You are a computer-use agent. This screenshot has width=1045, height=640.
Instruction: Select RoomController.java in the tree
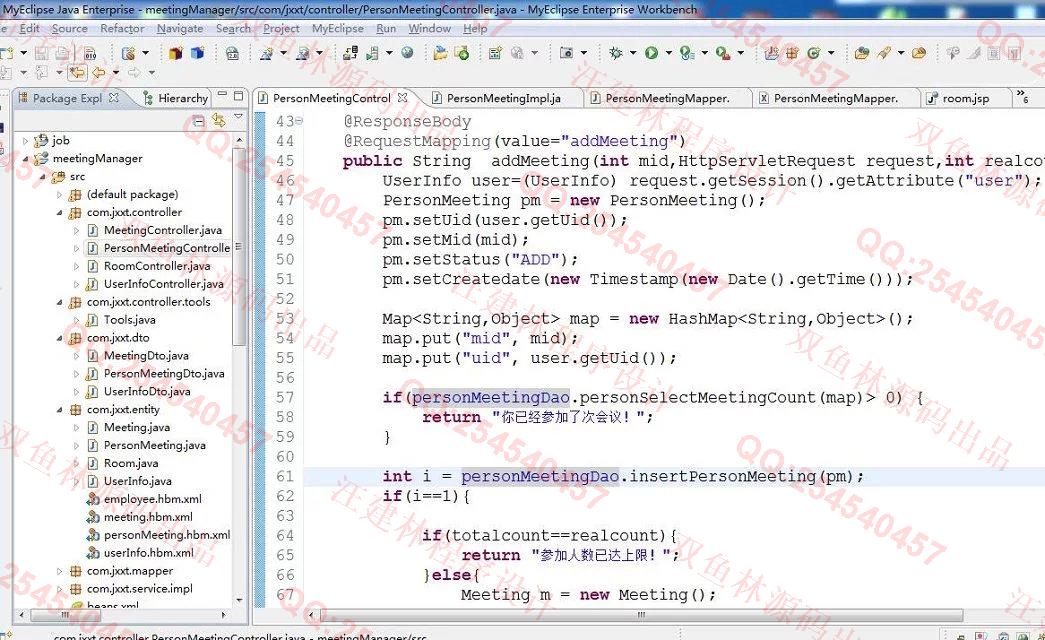[x=157, y=266]
